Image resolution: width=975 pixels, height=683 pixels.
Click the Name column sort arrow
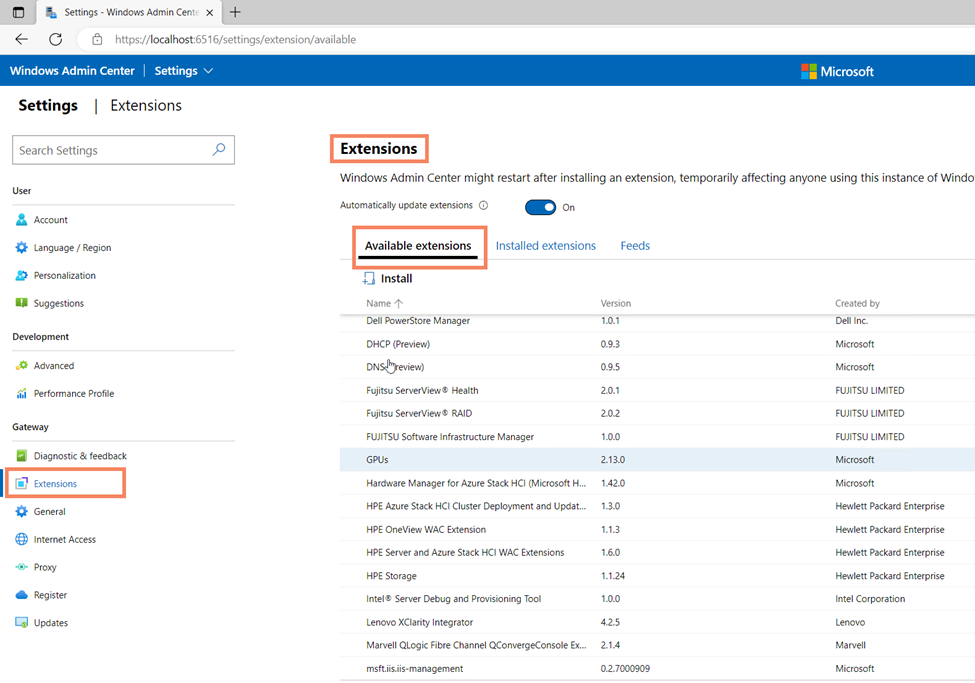(x=399, y=304)
